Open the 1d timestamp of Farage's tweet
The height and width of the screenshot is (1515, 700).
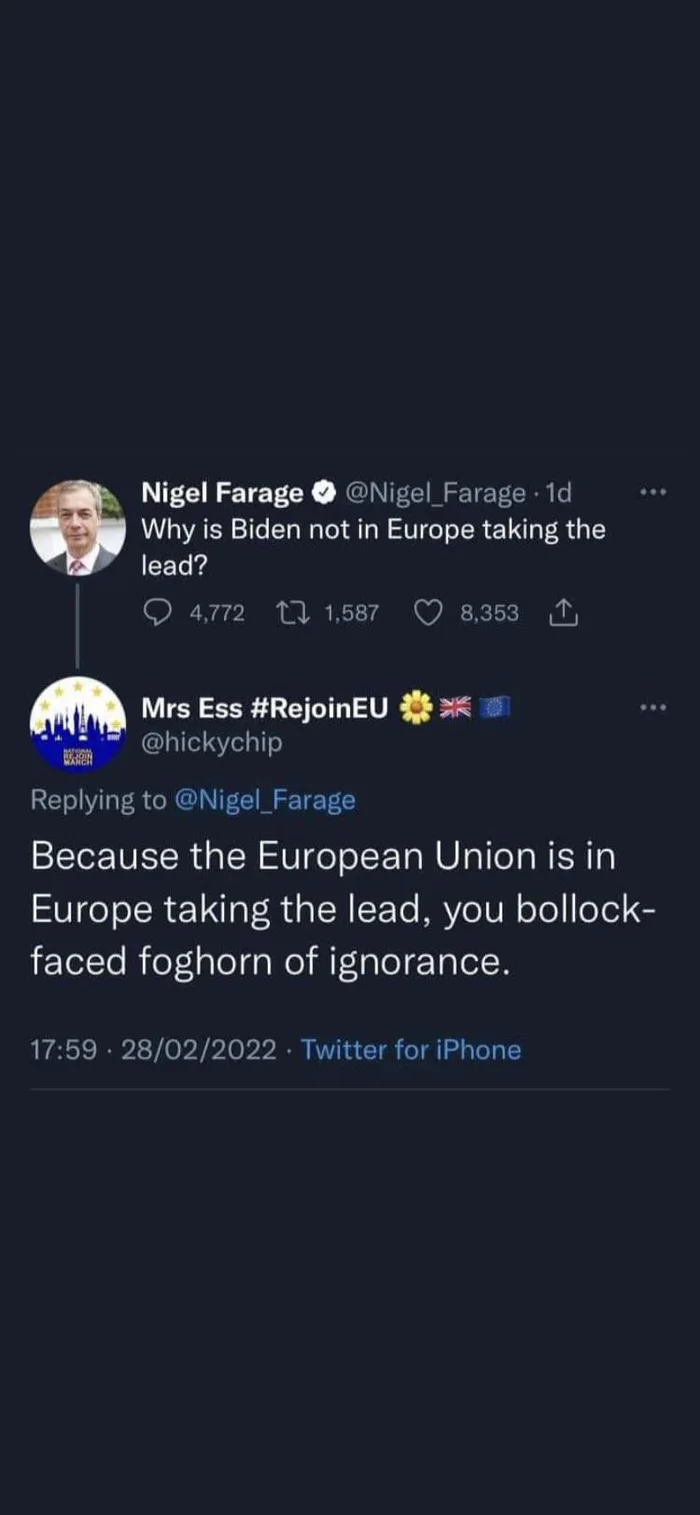(x=557, y=493)
